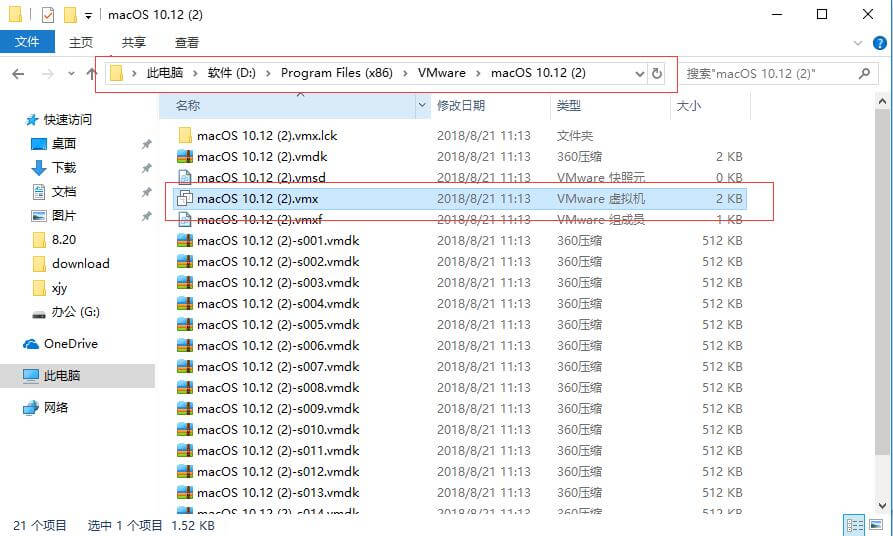Click the Forward navigation arrow
893x536 pixels.
click(48, 73)
